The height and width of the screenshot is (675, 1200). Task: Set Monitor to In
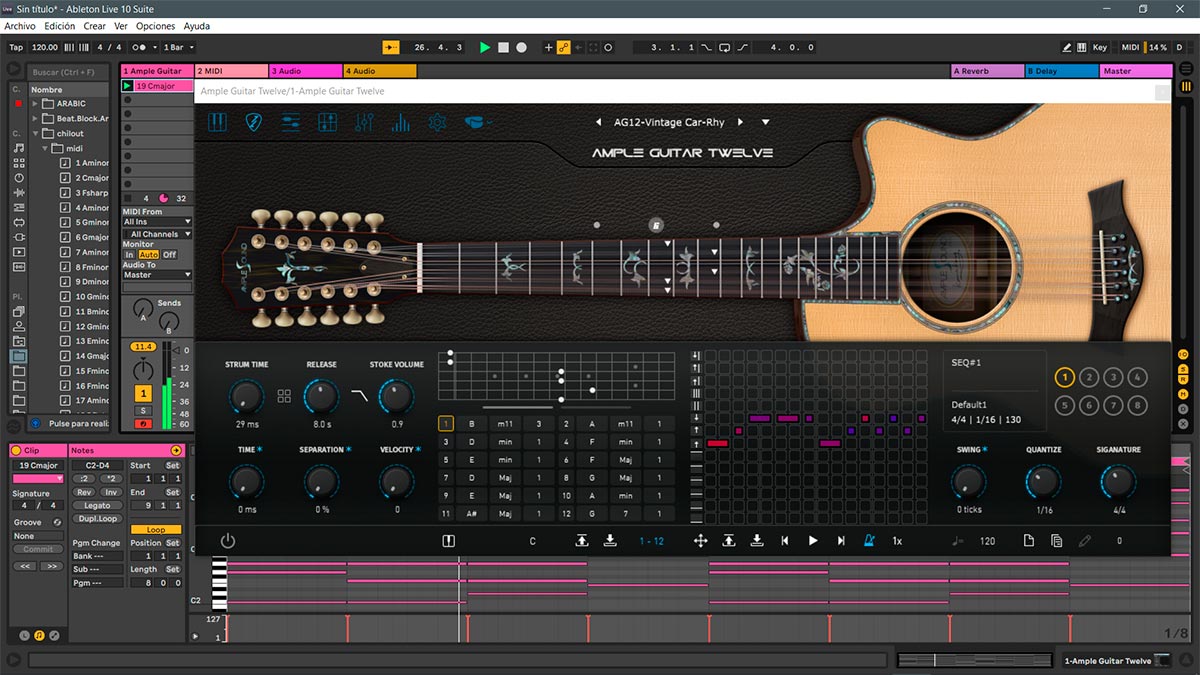coord(129,254)
